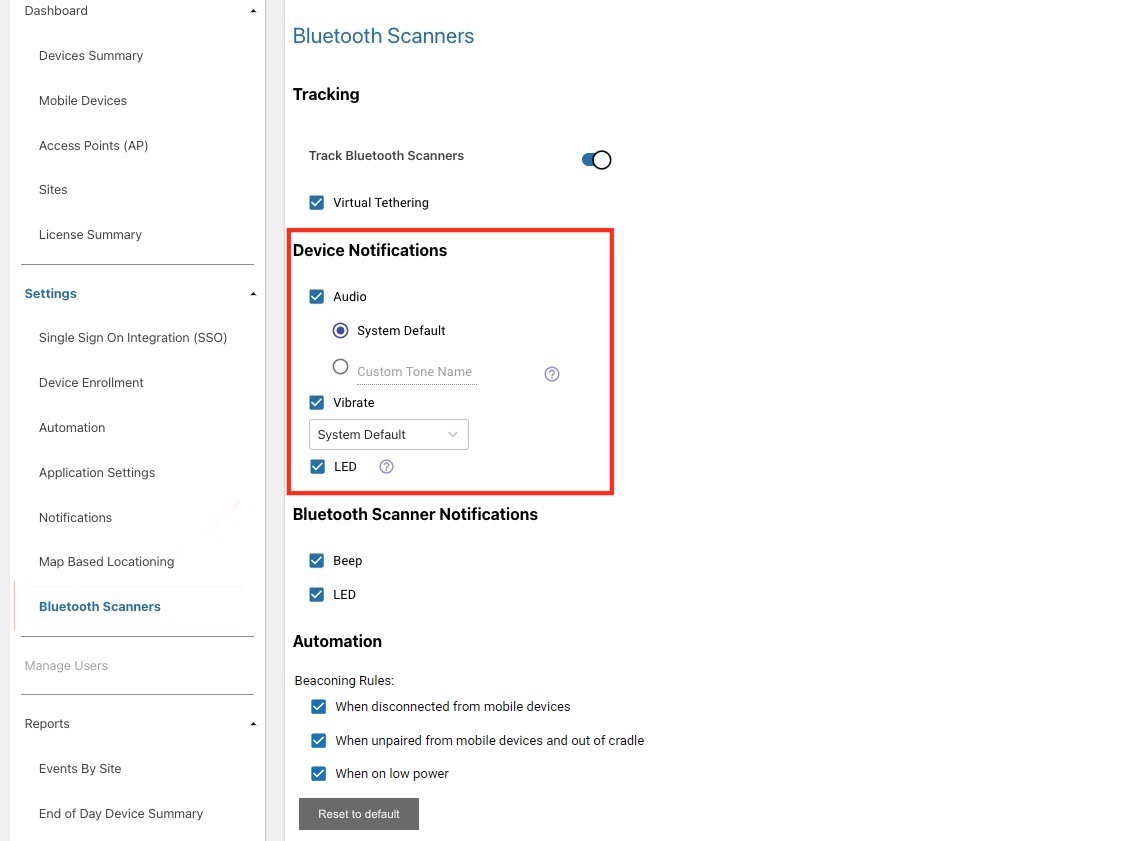
Task: Click Custom Tone Name input field
Action: 417,372
